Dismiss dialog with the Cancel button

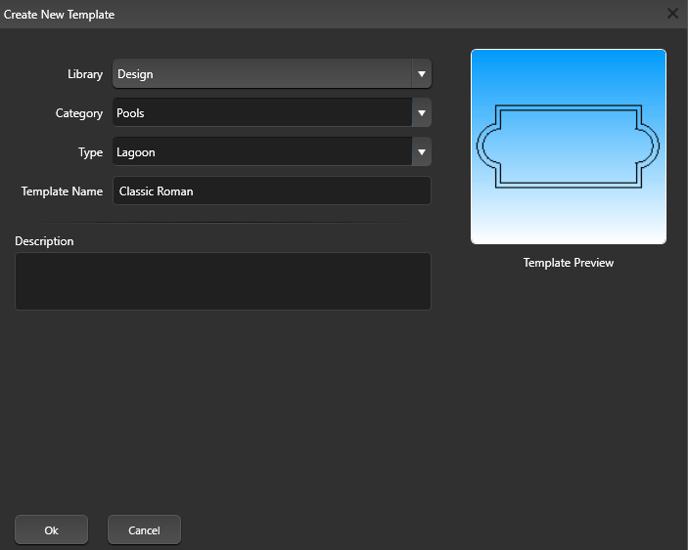pyautogui.click(x=144, y=530)
